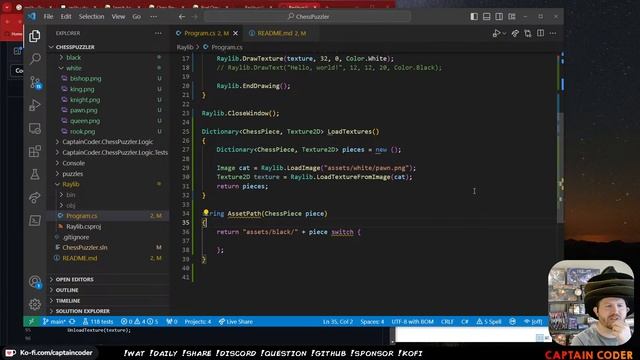Go back with the navigation arrow
This screenshot has height=360, width=640.
[x=182, y=17]
